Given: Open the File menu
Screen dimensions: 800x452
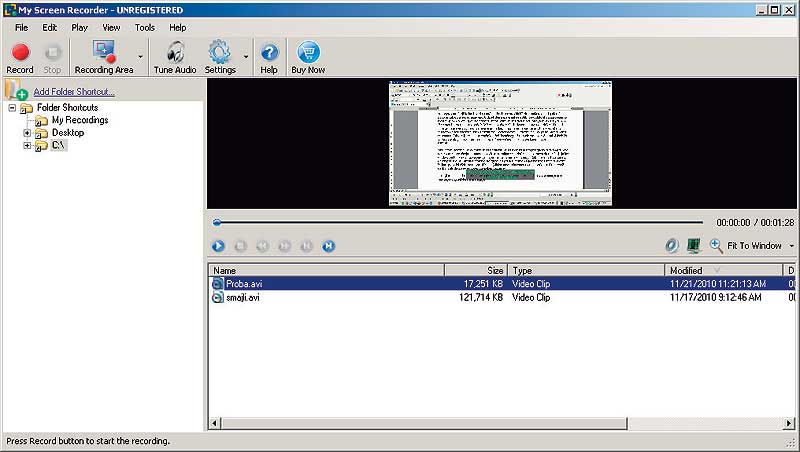Looking at the screenshot, I should [21, 28].
